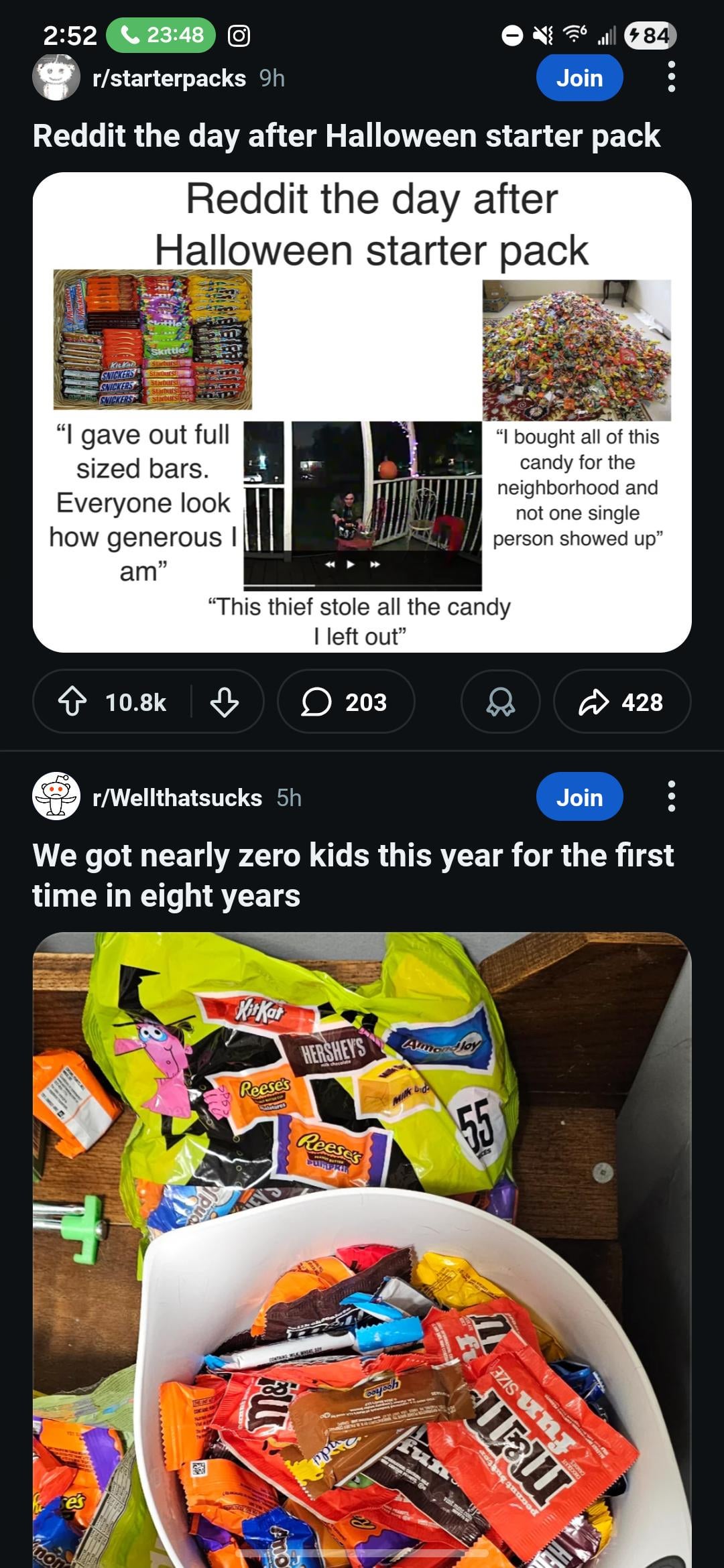The width and height of the screenshot is (724, 1568).
Task: Tap the ongoing call timer pill 23:48
Action: 161,35
